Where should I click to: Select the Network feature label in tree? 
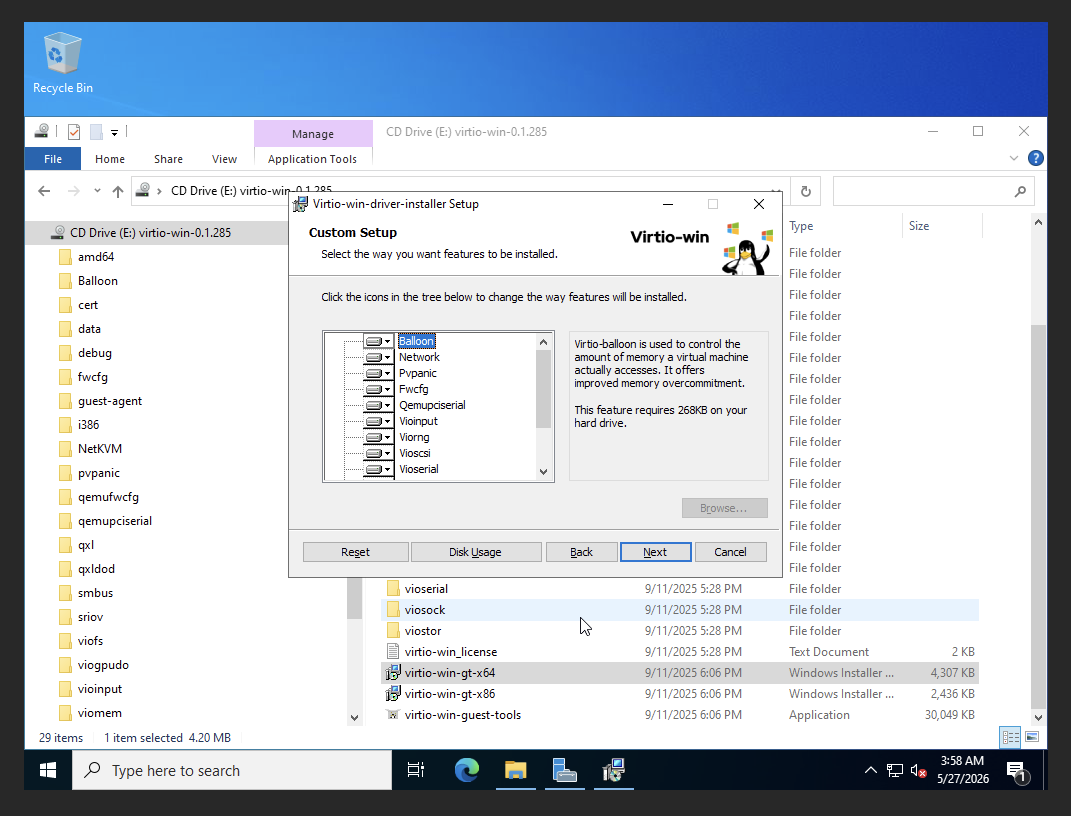tap(419, 357)
